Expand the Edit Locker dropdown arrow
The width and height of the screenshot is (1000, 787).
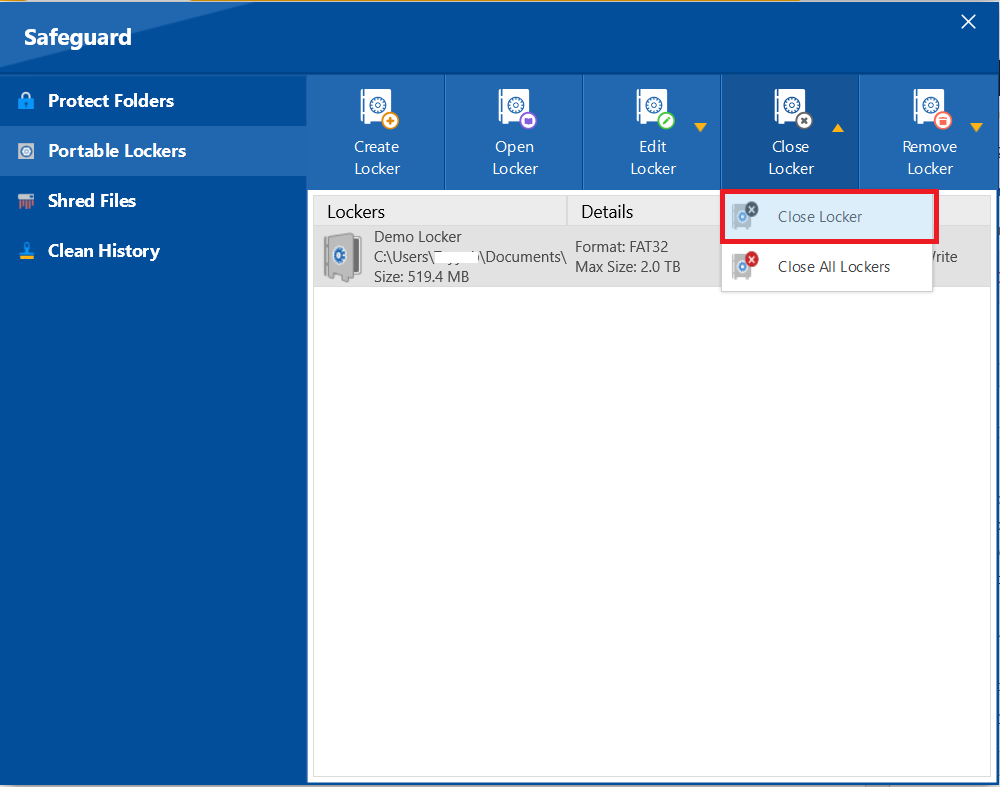(700, 127)
